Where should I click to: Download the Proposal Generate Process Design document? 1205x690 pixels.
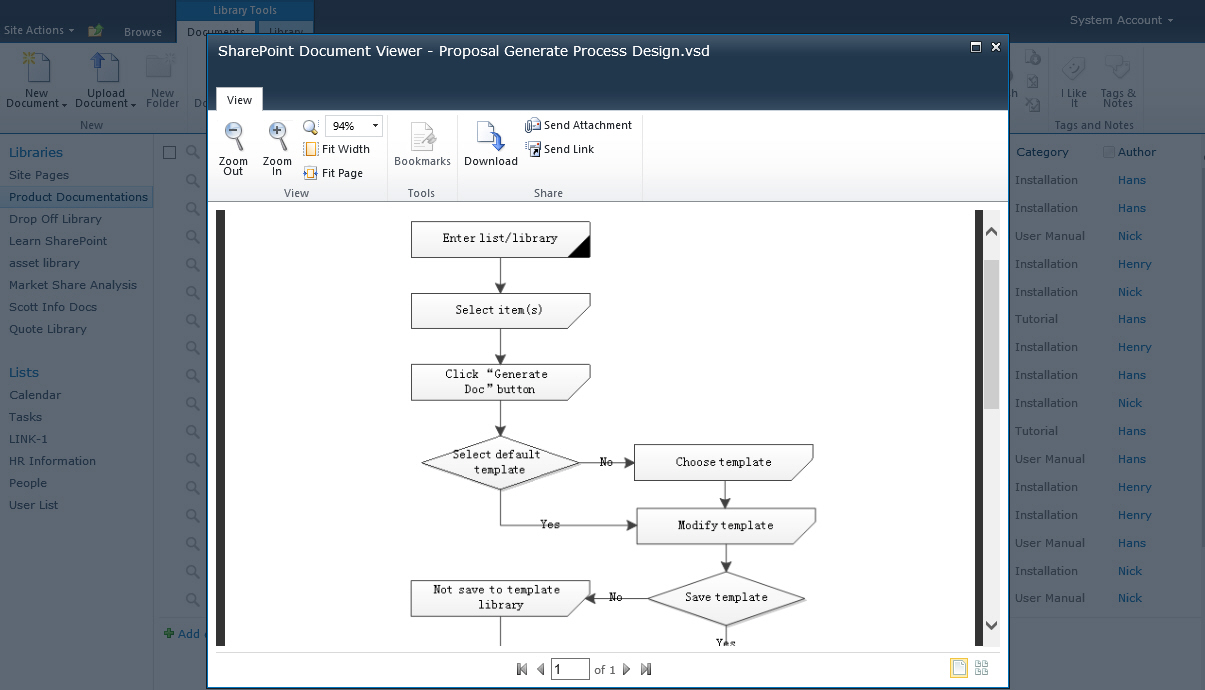tap(489, 145)
